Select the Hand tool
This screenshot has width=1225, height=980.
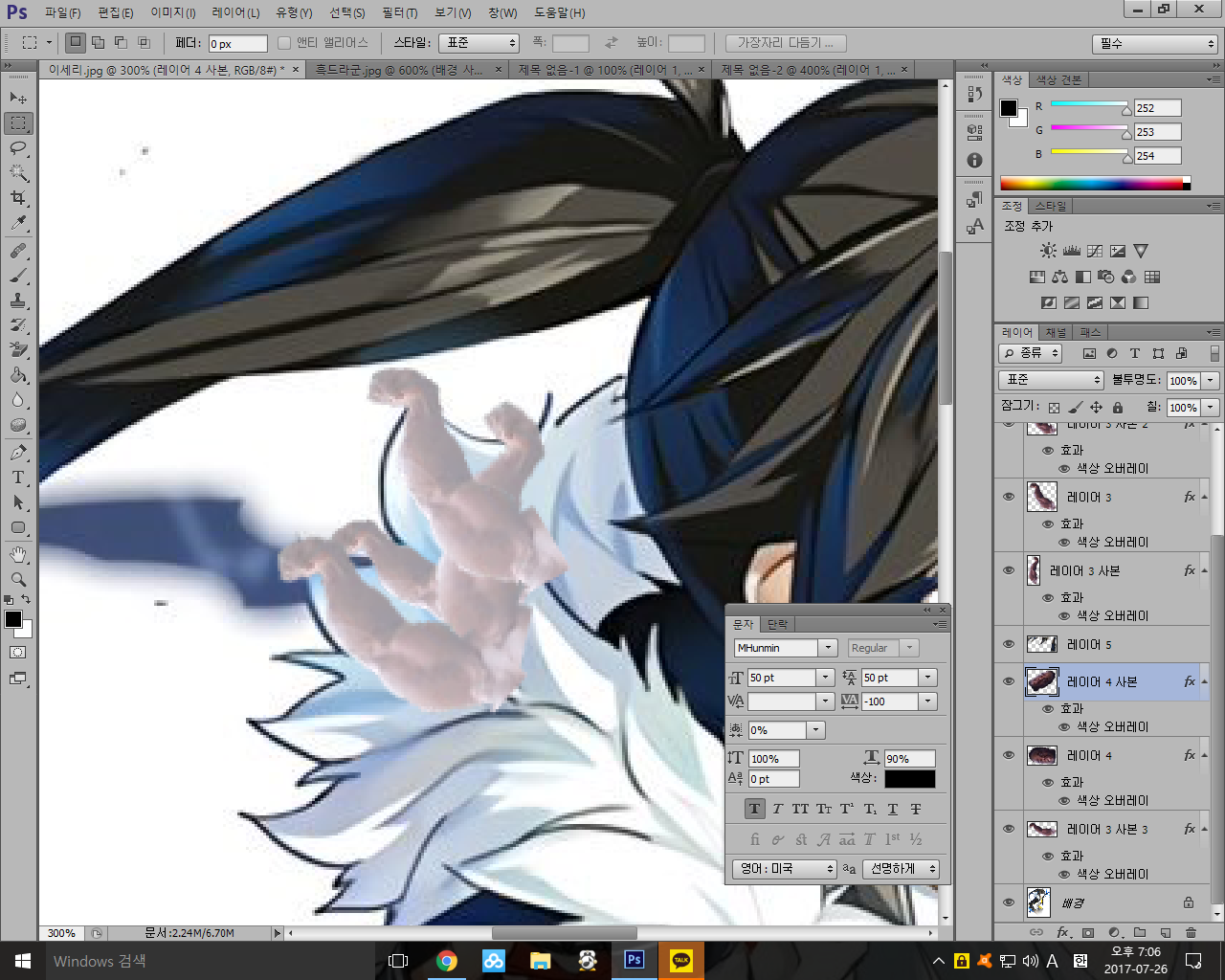18,555
